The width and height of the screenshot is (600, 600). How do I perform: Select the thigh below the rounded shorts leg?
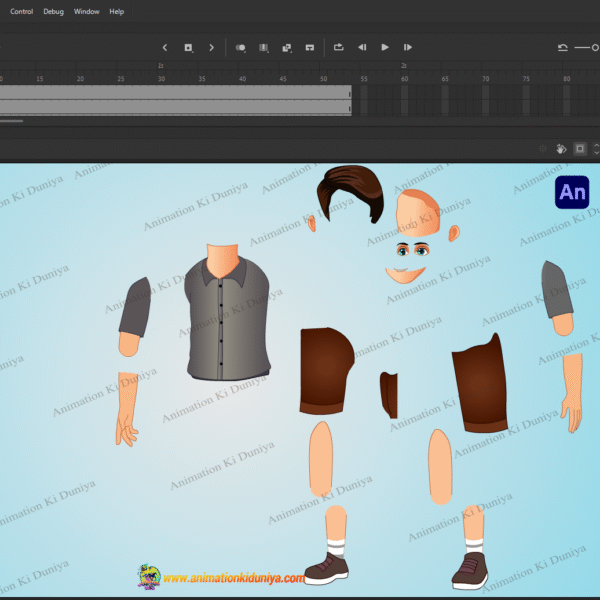click(x=321, y=459)
